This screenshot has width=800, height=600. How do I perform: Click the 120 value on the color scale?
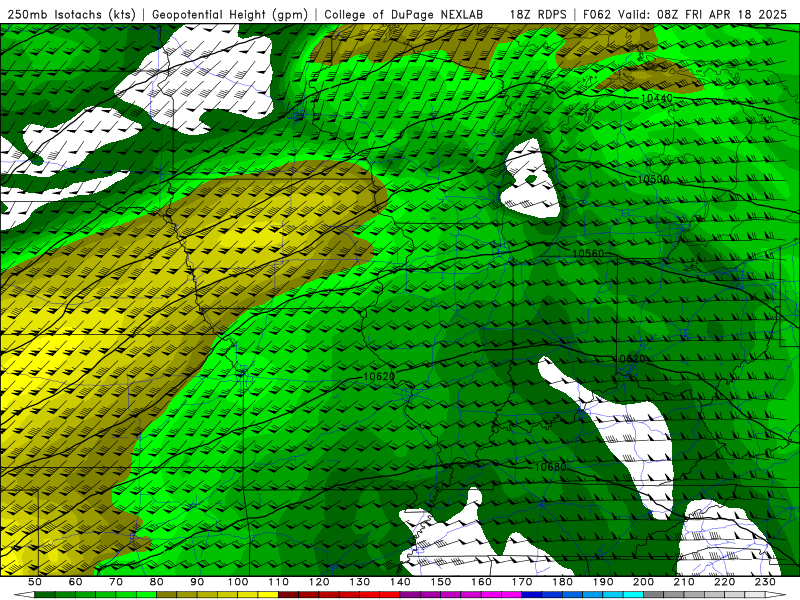pyautogui.click(x=319, y=582)
